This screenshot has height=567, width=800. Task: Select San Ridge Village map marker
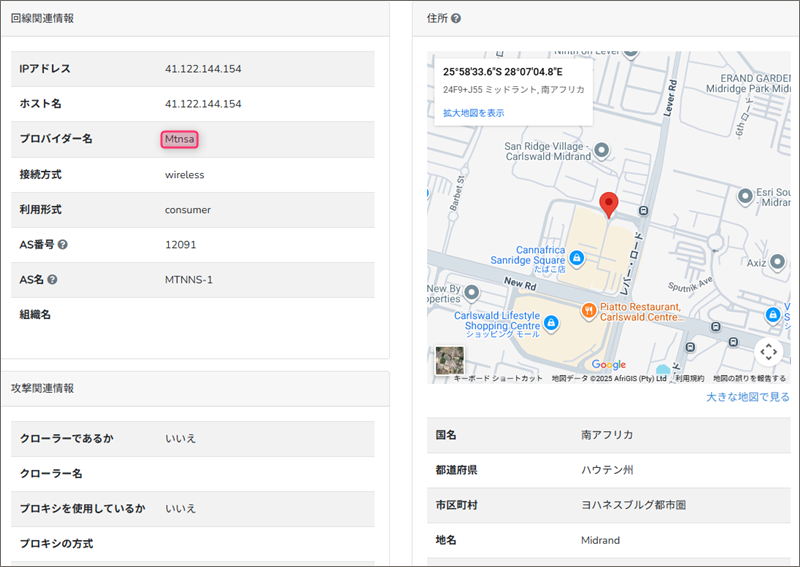(601, 151)
